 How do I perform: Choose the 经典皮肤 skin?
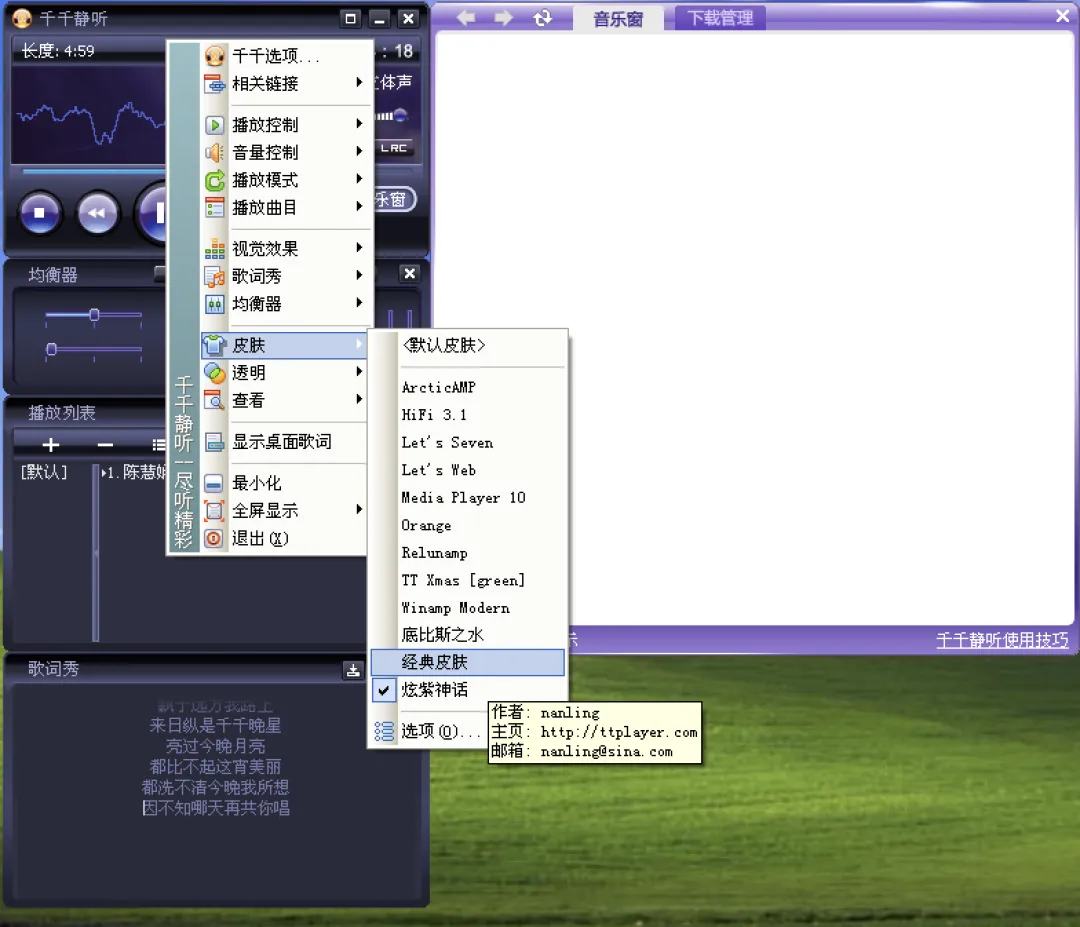coord(468,663)
